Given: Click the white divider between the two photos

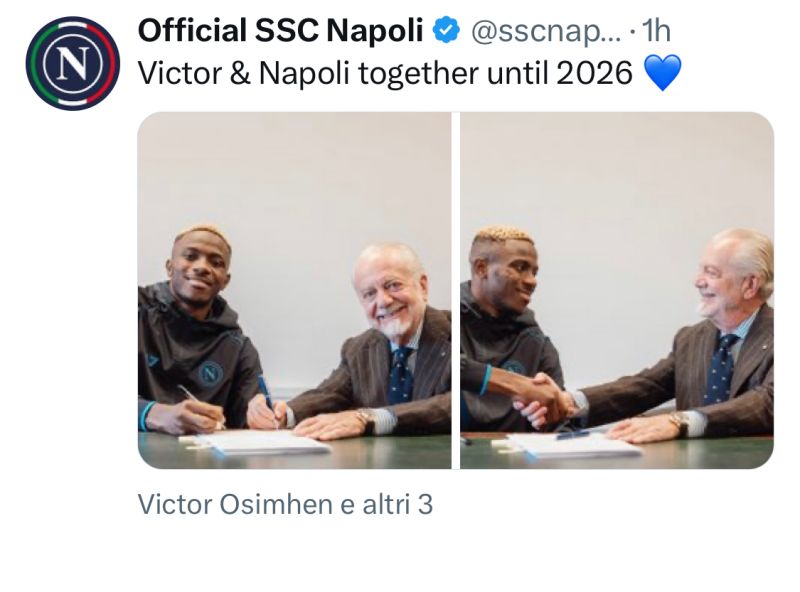Looking at the screenshot, I should click(x=456, y=290).
